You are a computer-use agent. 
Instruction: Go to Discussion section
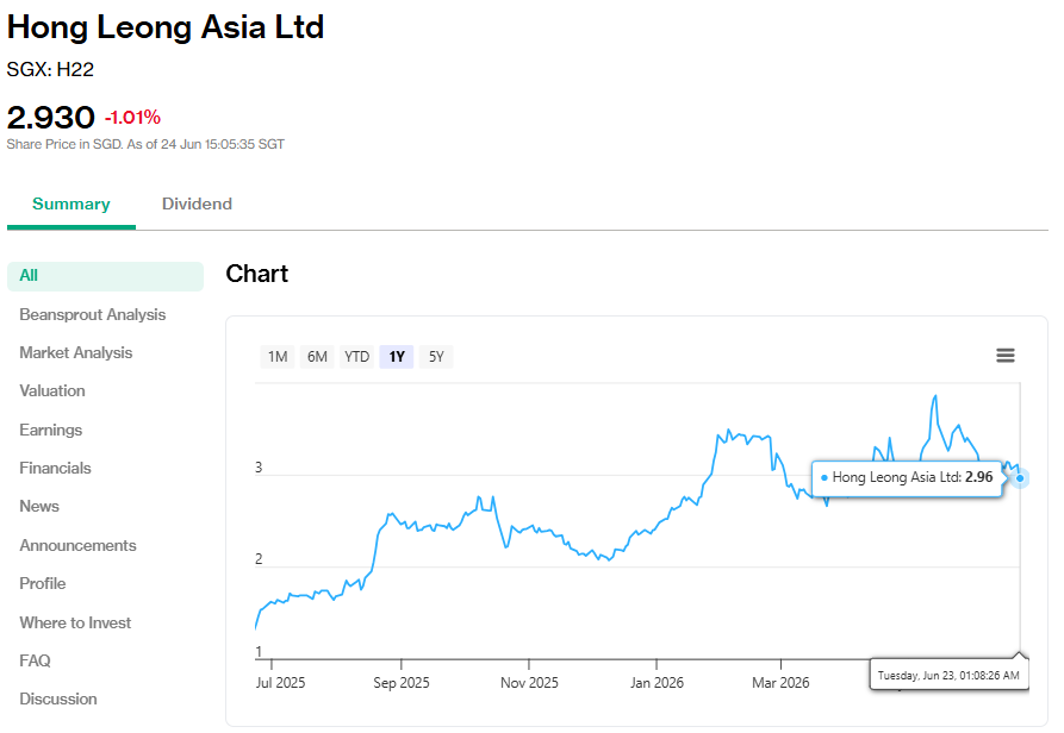pyautogui.click(x=58, y=699)
